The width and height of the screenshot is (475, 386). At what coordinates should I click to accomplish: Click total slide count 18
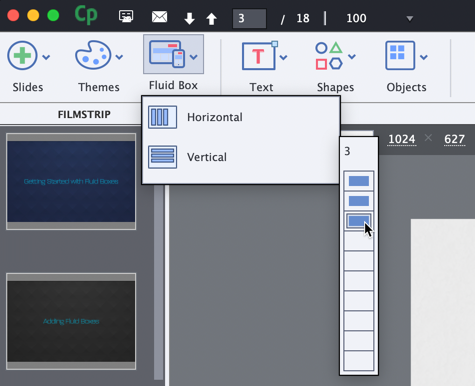point(303,18)
